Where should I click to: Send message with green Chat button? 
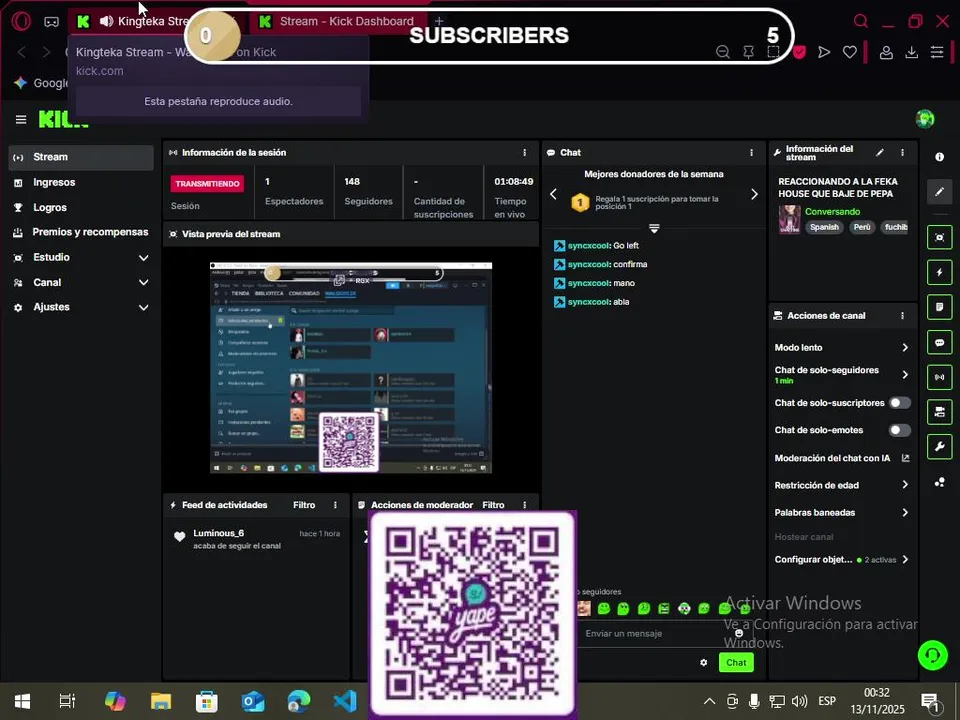(736, 662)
